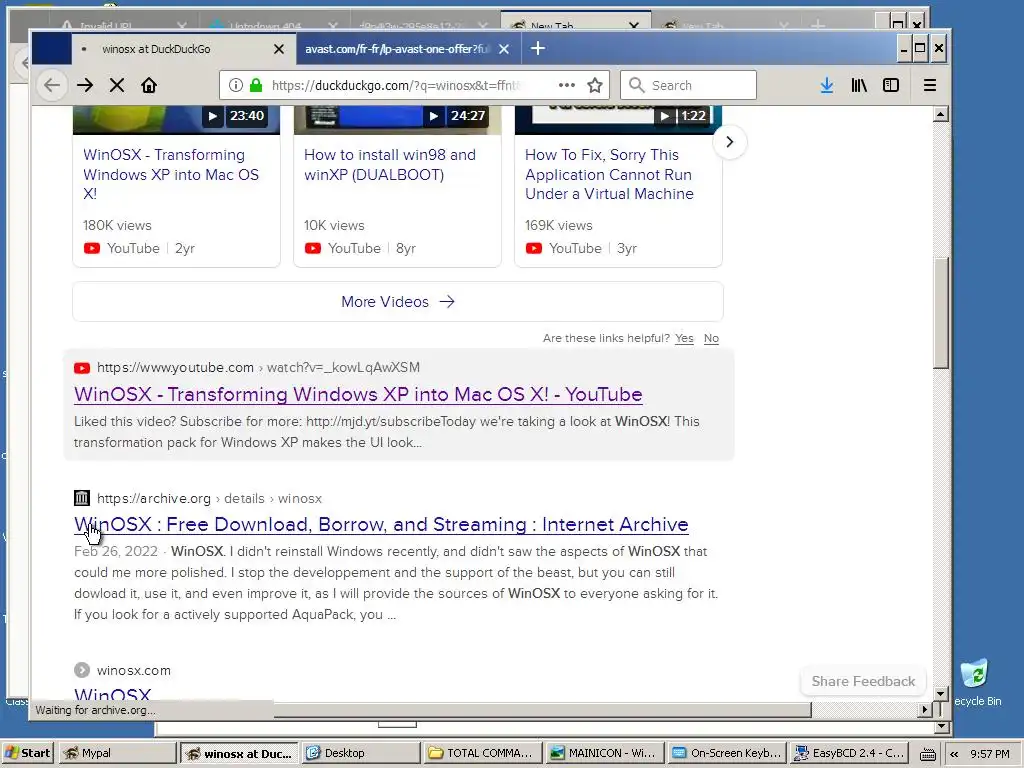The image size is (1024, 768).
Task: Stop loading the page
Action: [x=117, y=85]
